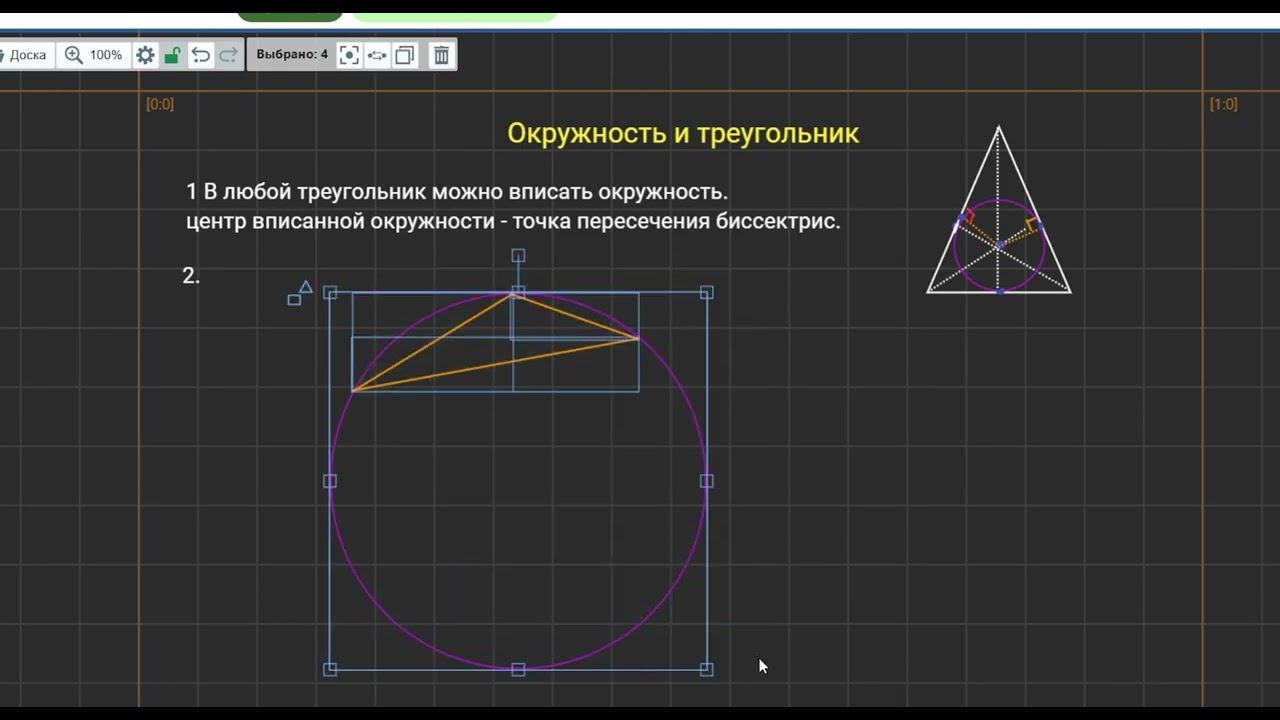Delete selection with the trash icon
The image size is (1280, 720).
click(x=441, y=55)
